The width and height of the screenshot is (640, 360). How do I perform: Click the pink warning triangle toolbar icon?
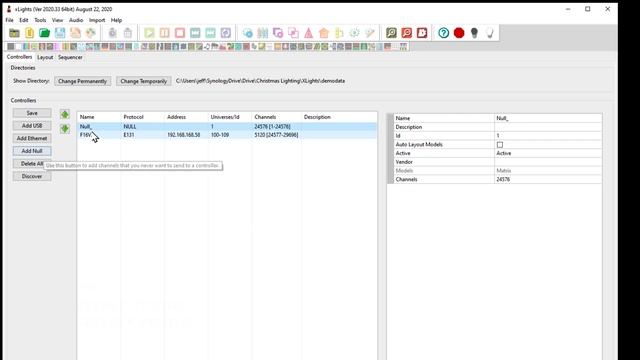(x=309, y=33)
